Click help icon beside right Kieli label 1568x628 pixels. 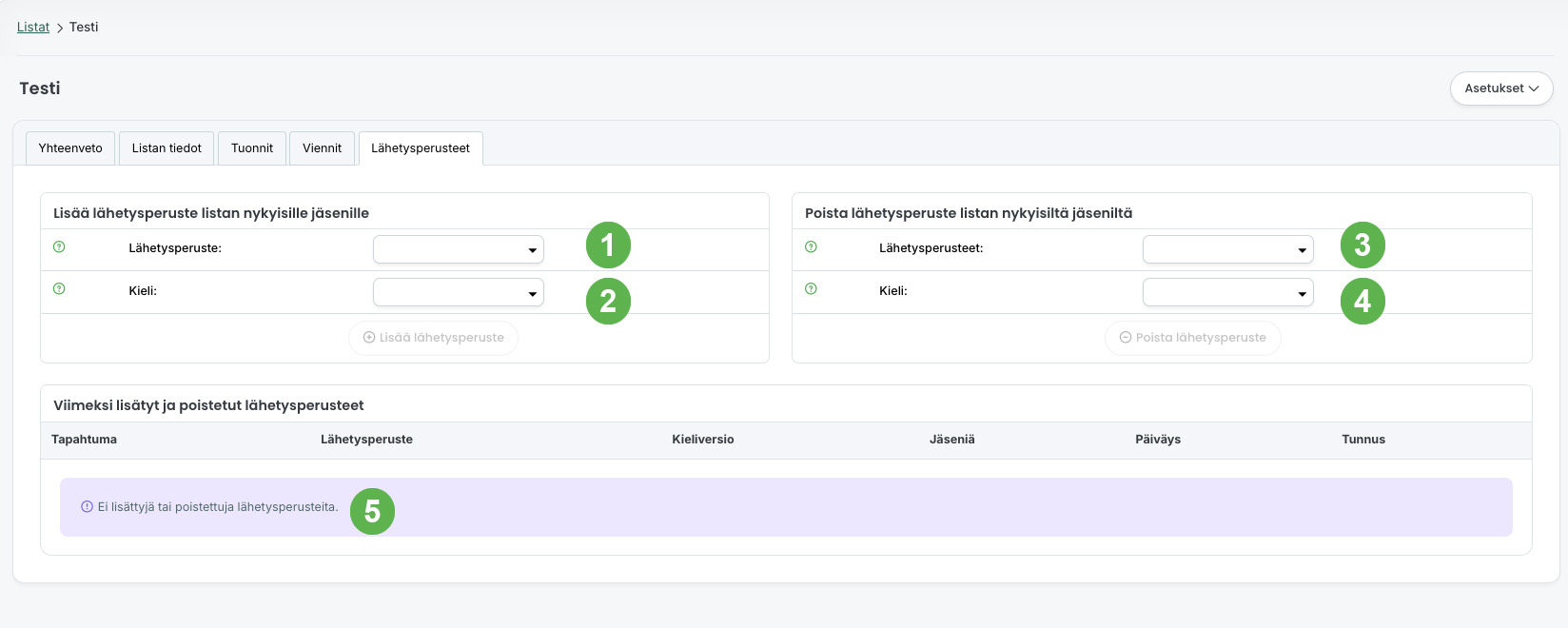tap(811, 289)
